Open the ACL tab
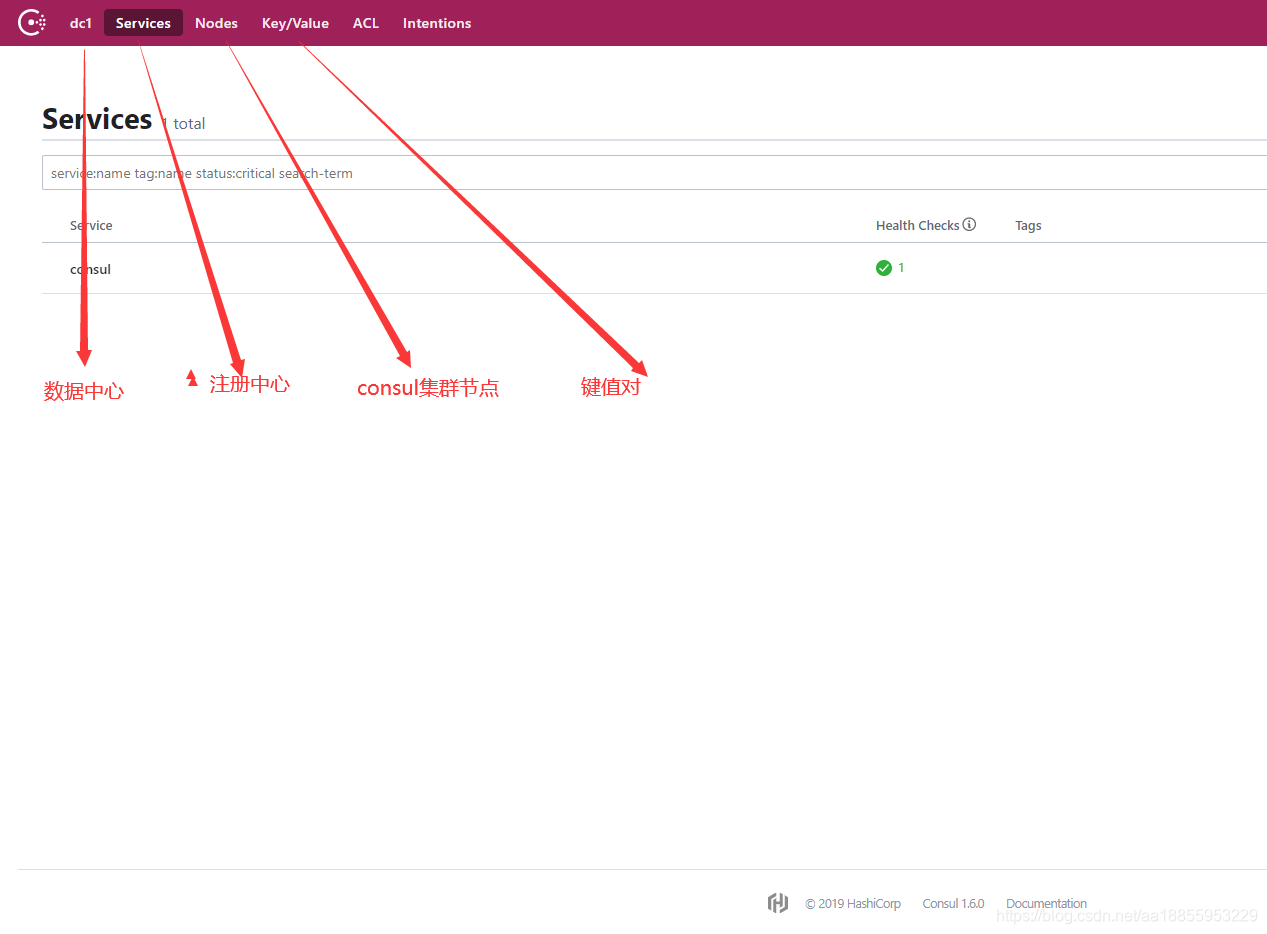The height and width of the screenshot is (934, 1267). tap(366, 23)
